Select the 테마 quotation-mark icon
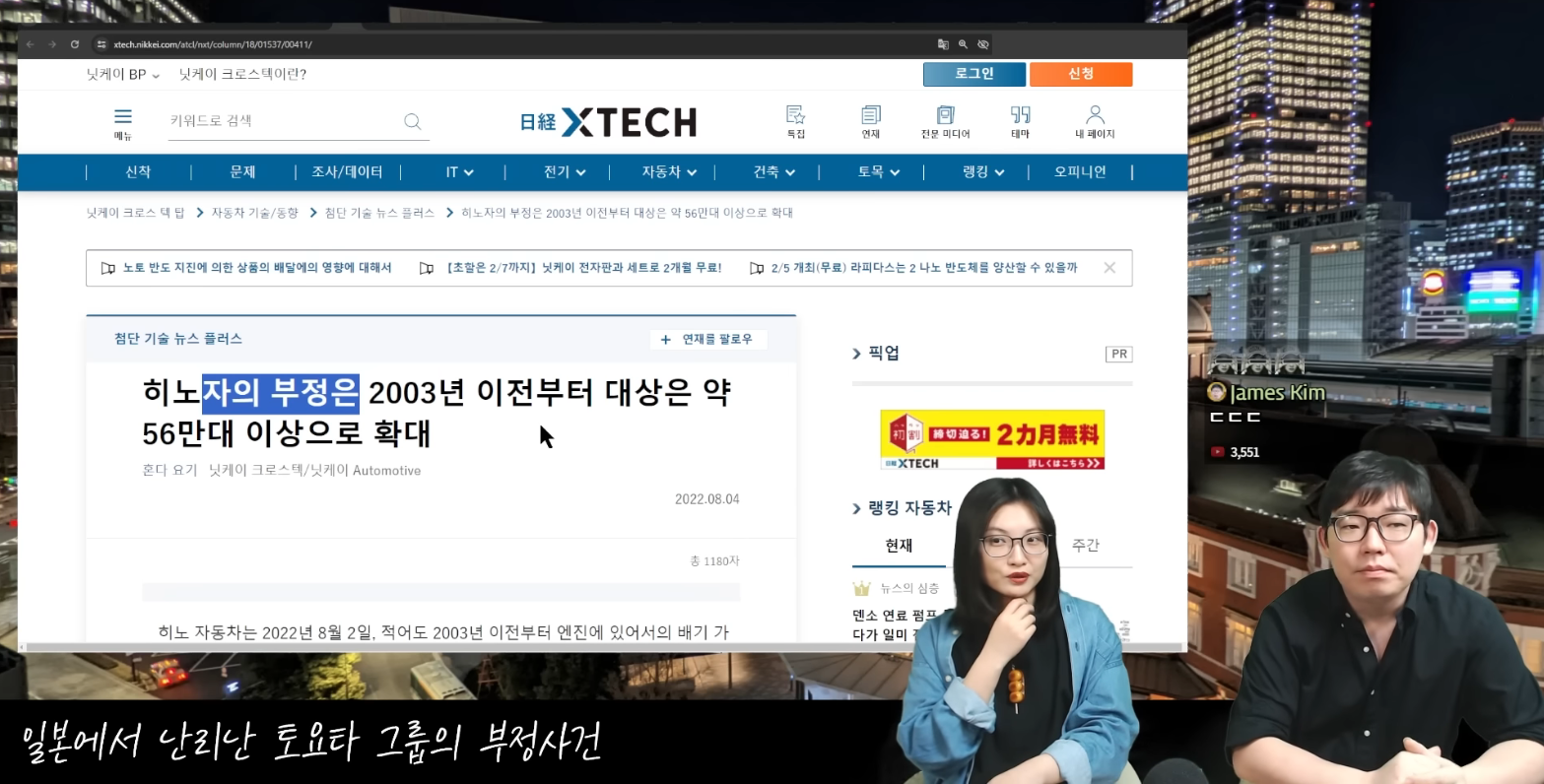Screen dimensions: 1544x784 [1019, 115]
